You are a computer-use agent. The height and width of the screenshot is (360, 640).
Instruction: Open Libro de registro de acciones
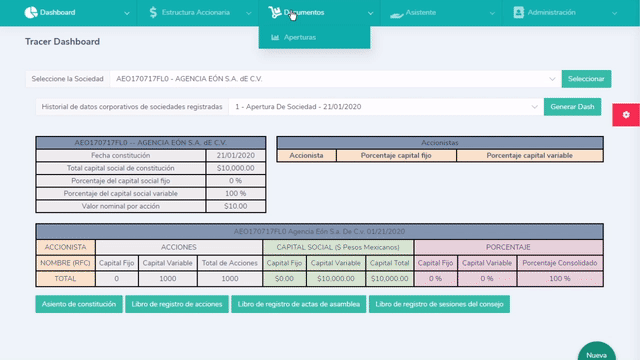pyautogui.click(x=177, y=304)
